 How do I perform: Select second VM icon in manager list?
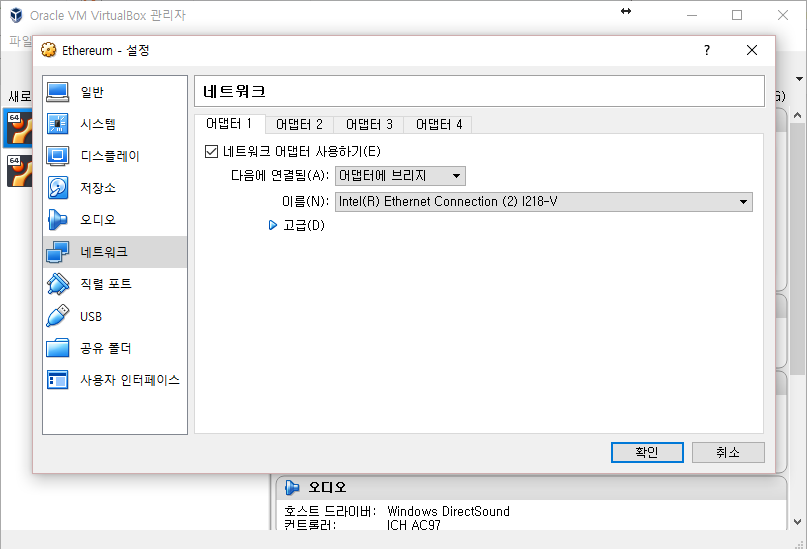(20, 170)
